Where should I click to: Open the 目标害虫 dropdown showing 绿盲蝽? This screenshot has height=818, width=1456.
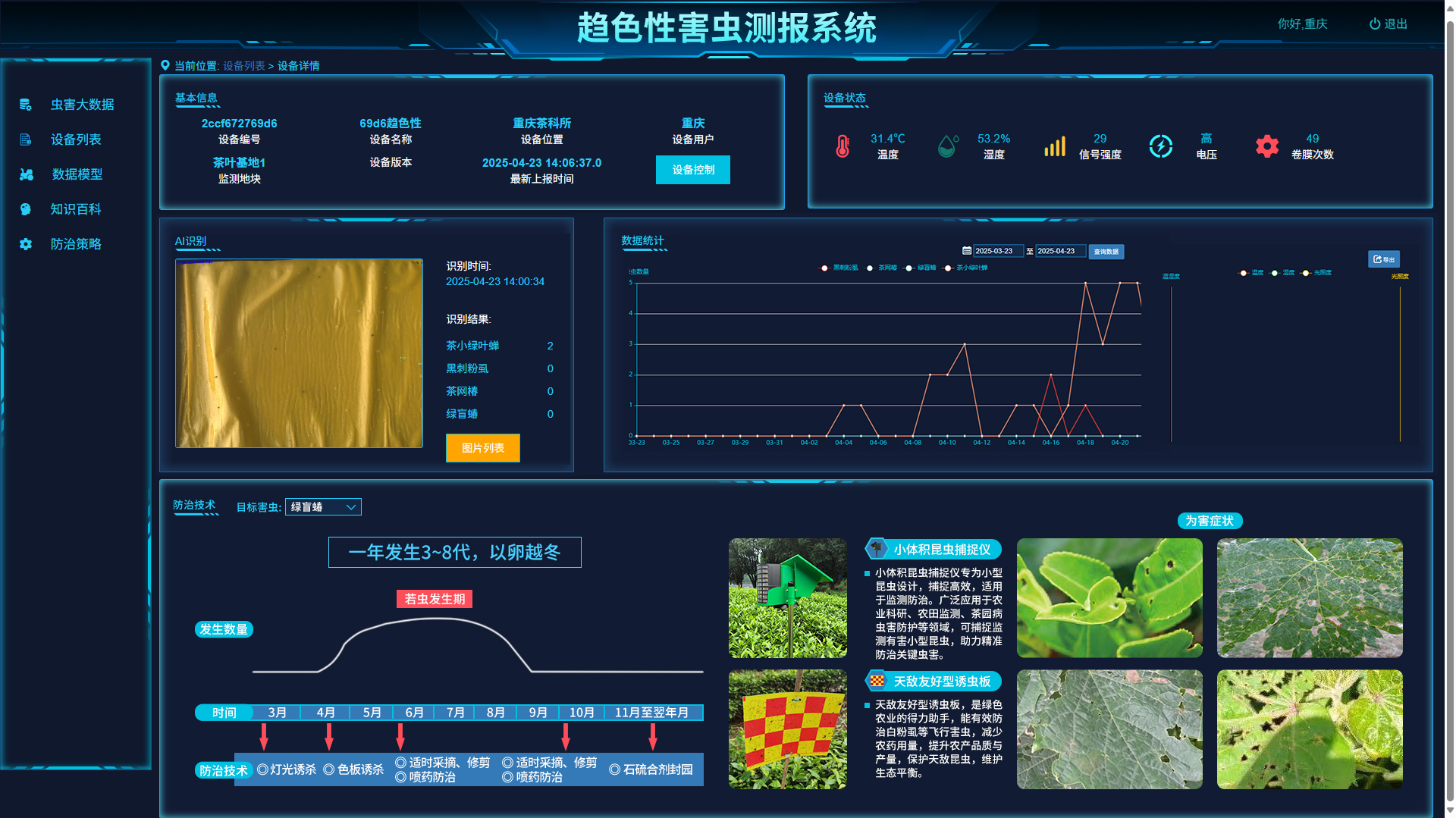pyautogui.click(x=323, y=507)
